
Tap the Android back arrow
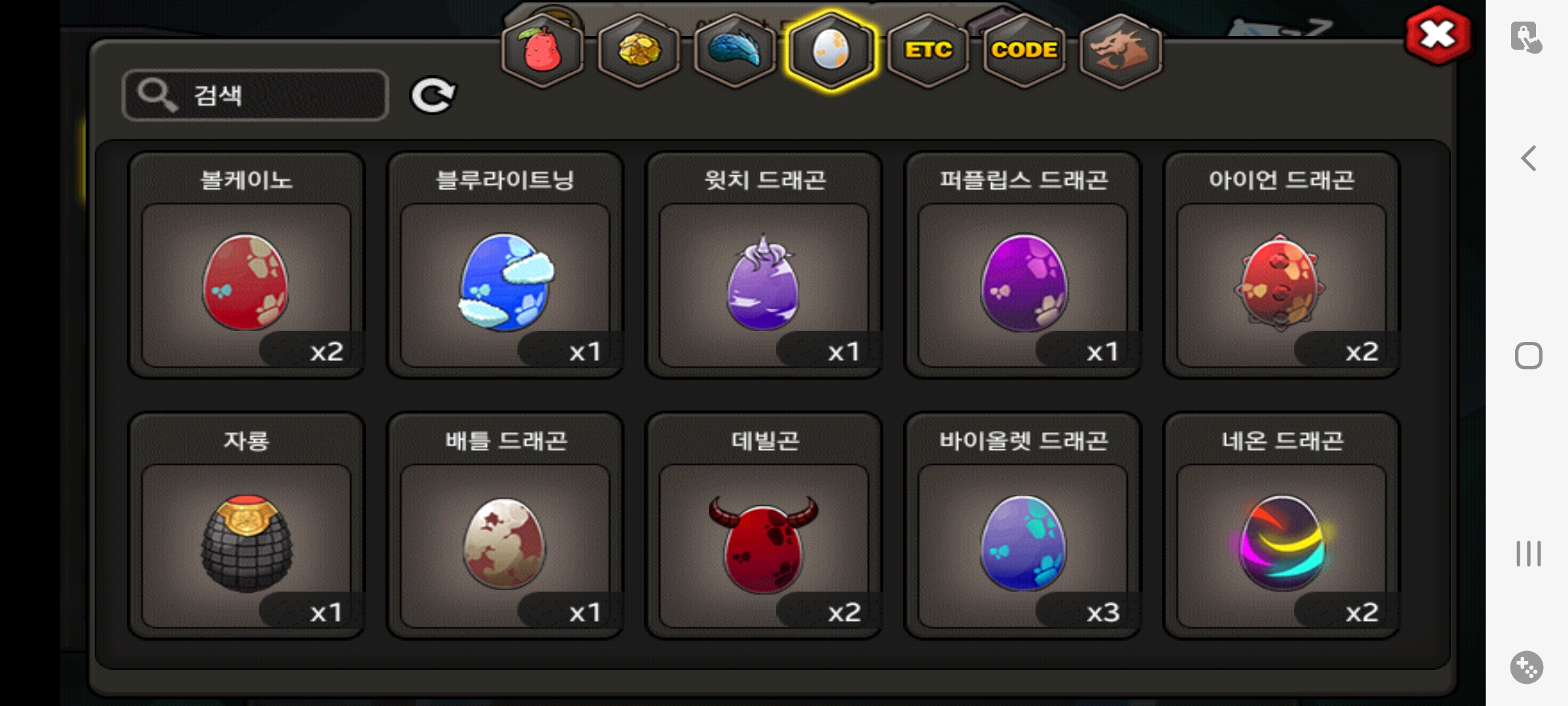coord(1528,158)
